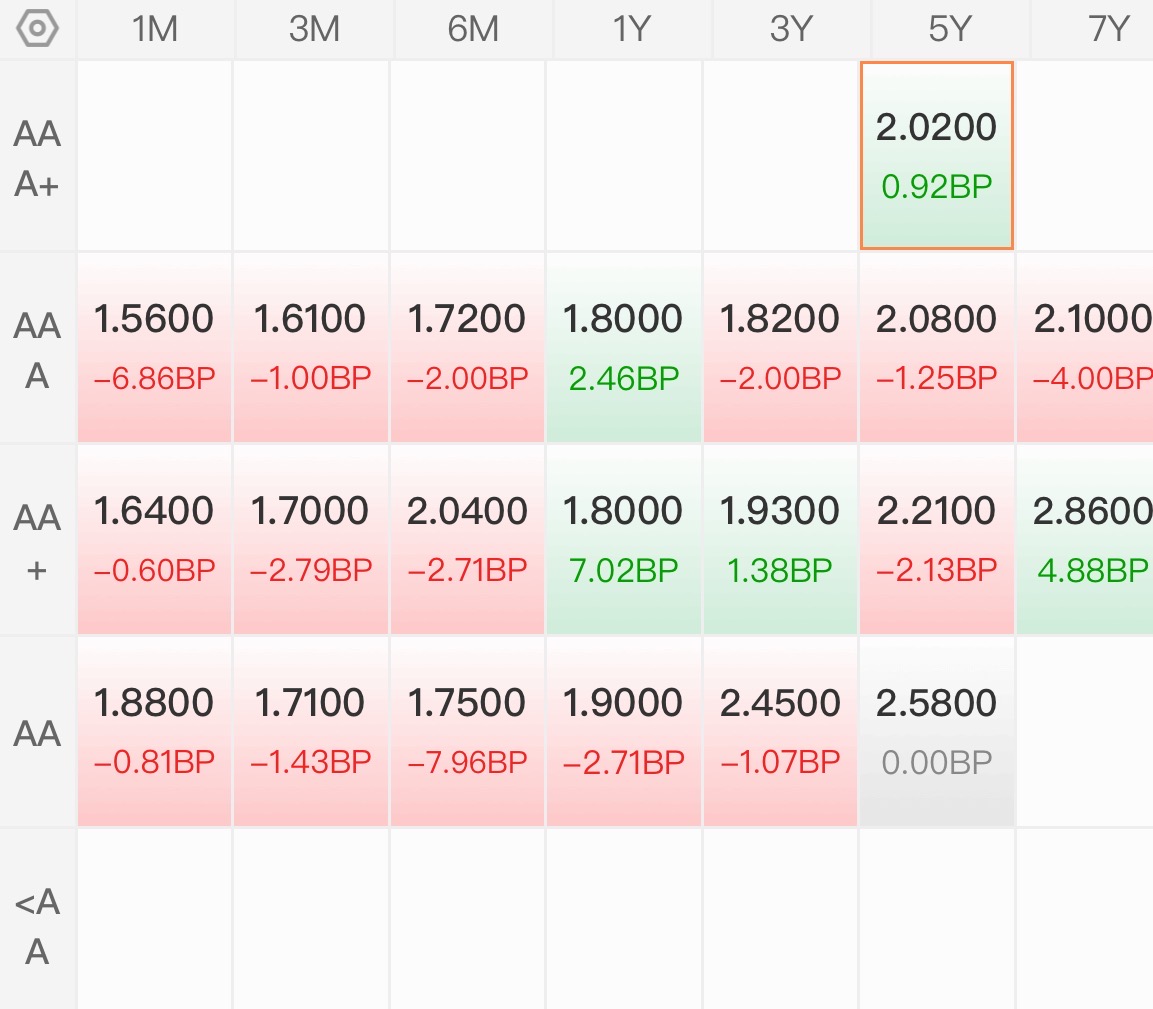Open the AA 5Y cell with 0.00BP
Viewport: 1153px width, 1009px height.
[937, 732]
